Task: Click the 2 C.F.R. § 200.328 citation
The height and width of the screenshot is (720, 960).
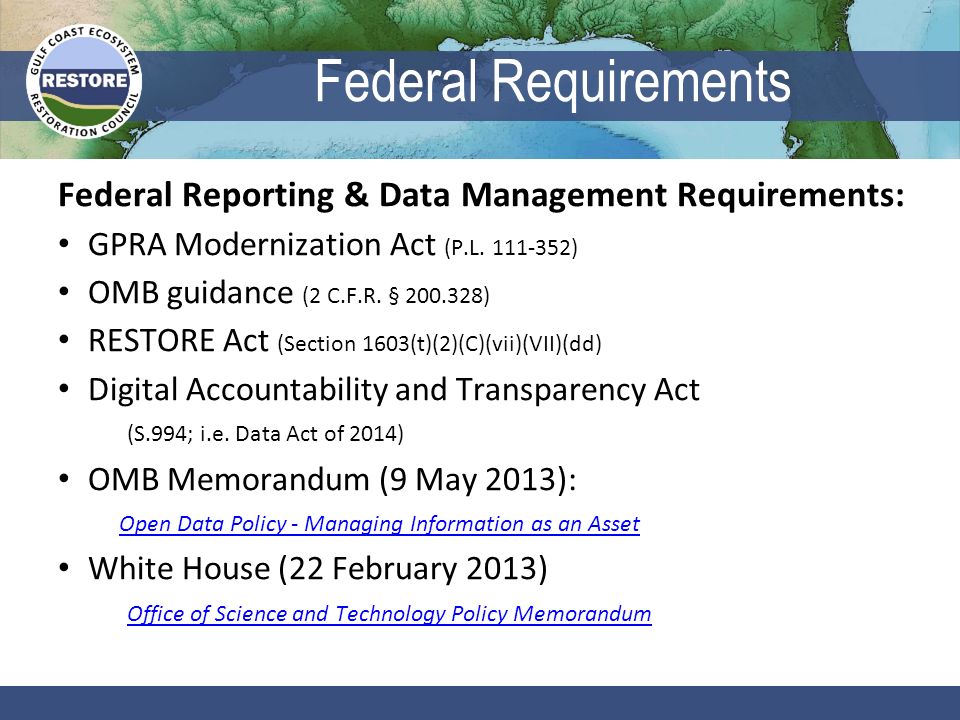Action: [x=396, y=296]
